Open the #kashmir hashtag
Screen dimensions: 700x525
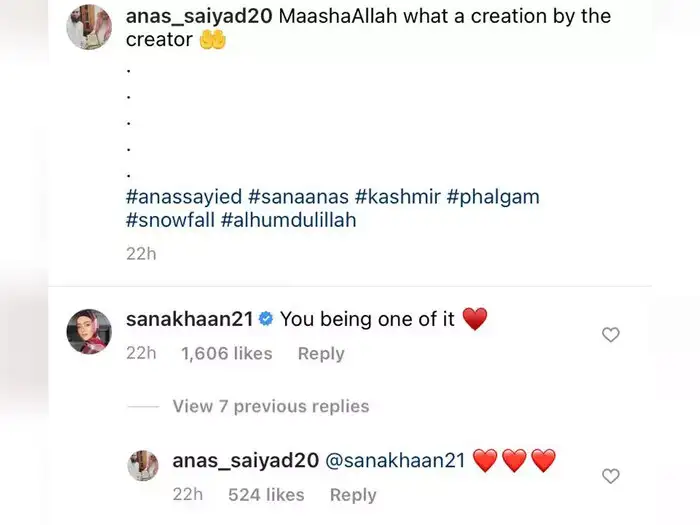(x=405, y=197)
